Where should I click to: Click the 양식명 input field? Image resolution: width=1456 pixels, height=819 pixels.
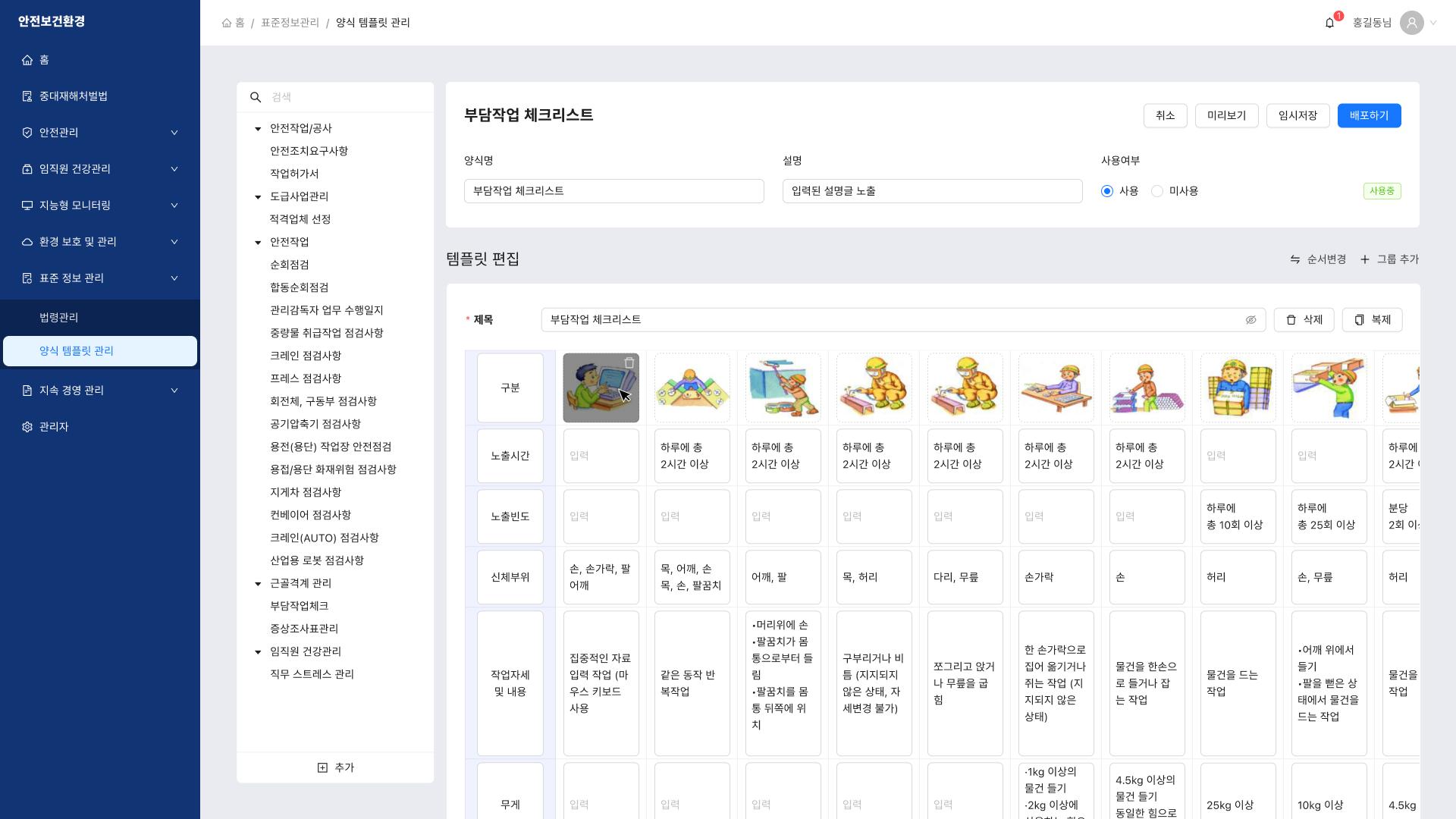tap(613, 191)
